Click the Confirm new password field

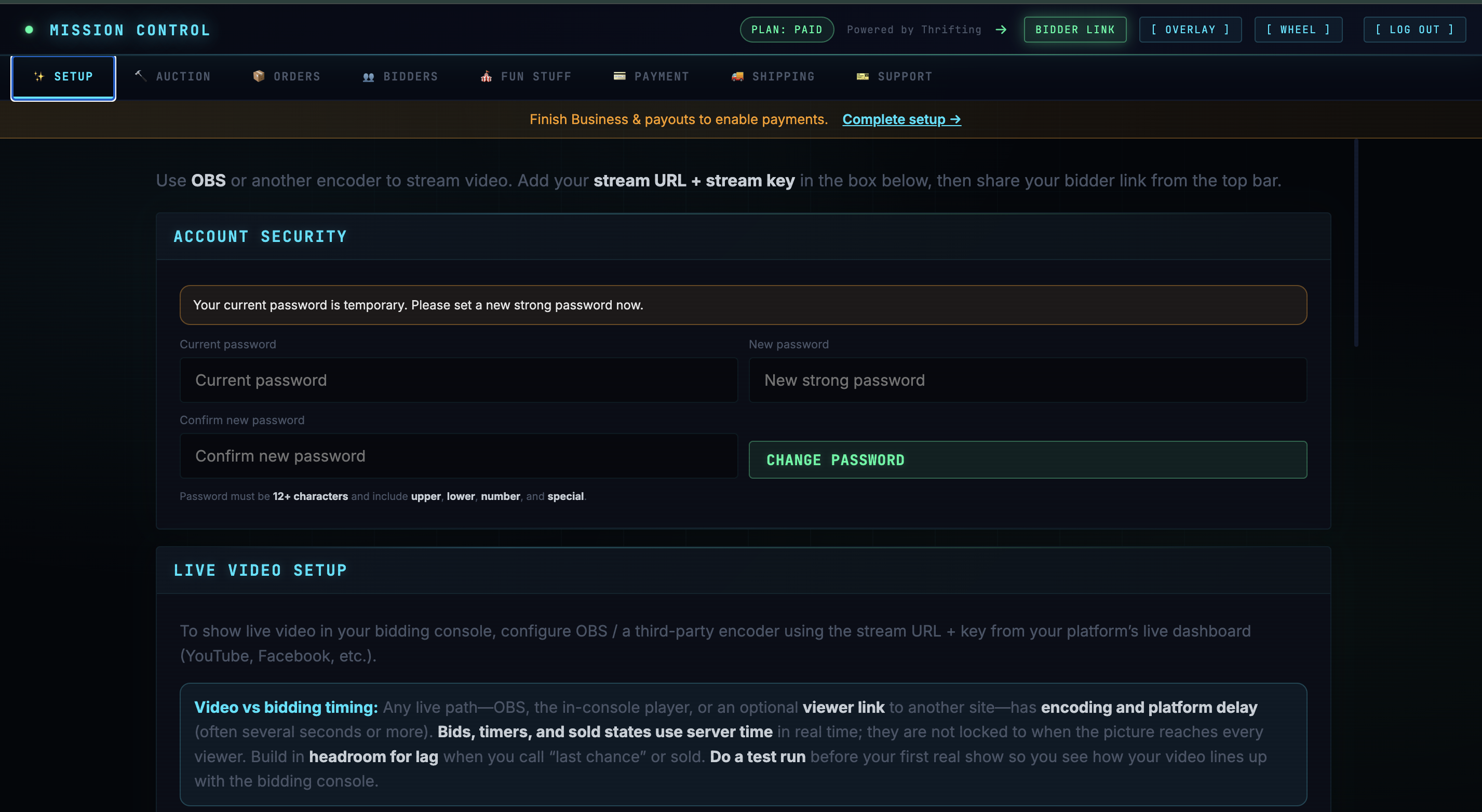459,455
